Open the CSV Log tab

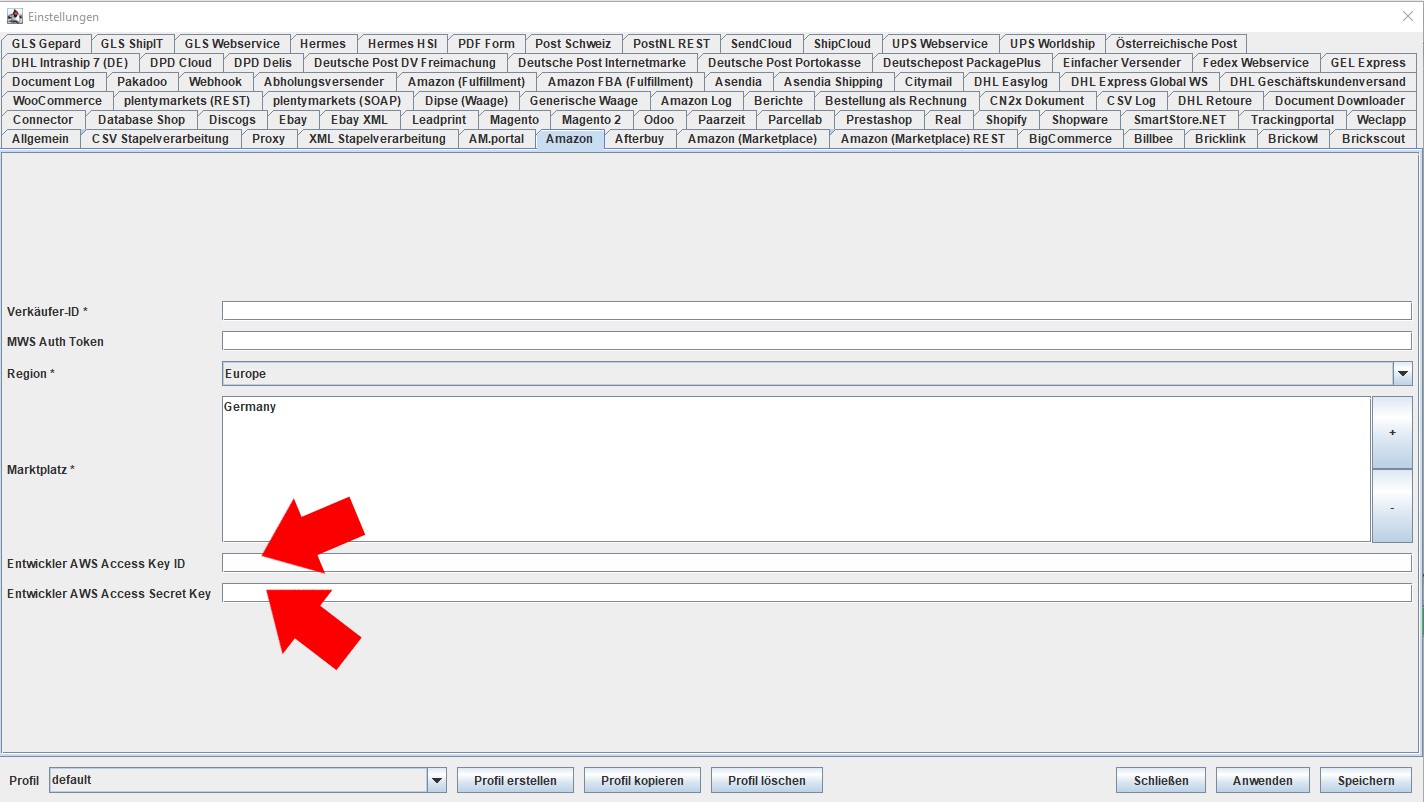[1131, 101]
